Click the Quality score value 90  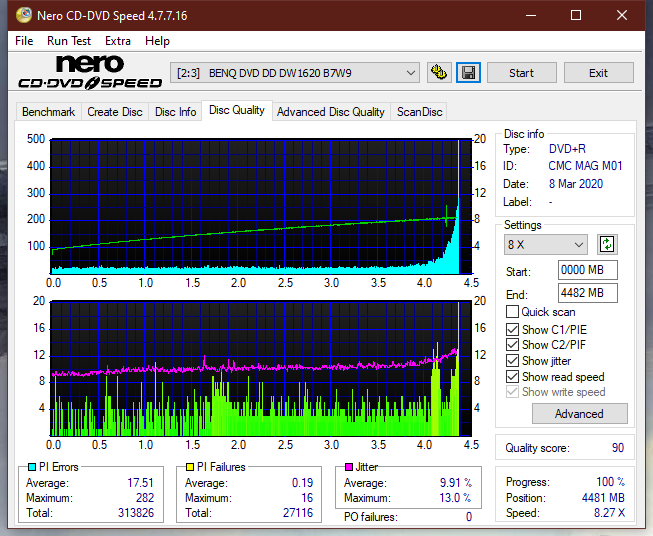pyautogui.click(x=618, y=448)
